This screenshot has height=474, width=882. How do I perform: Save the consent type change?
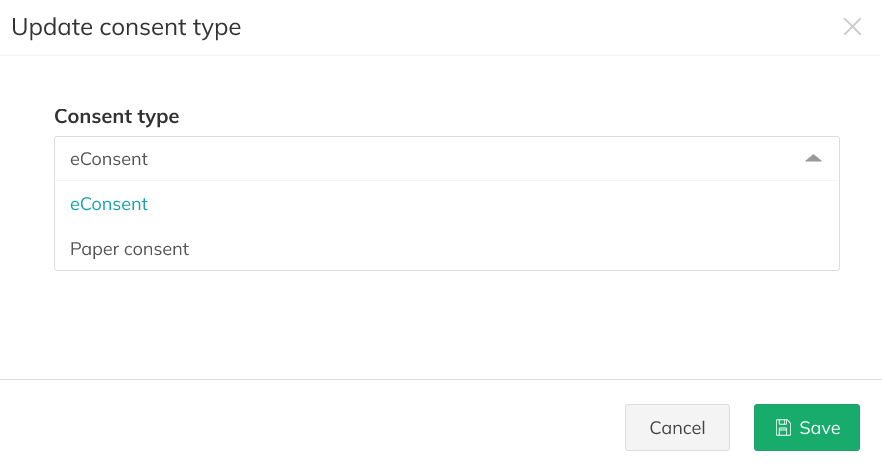tap(806, 428)
